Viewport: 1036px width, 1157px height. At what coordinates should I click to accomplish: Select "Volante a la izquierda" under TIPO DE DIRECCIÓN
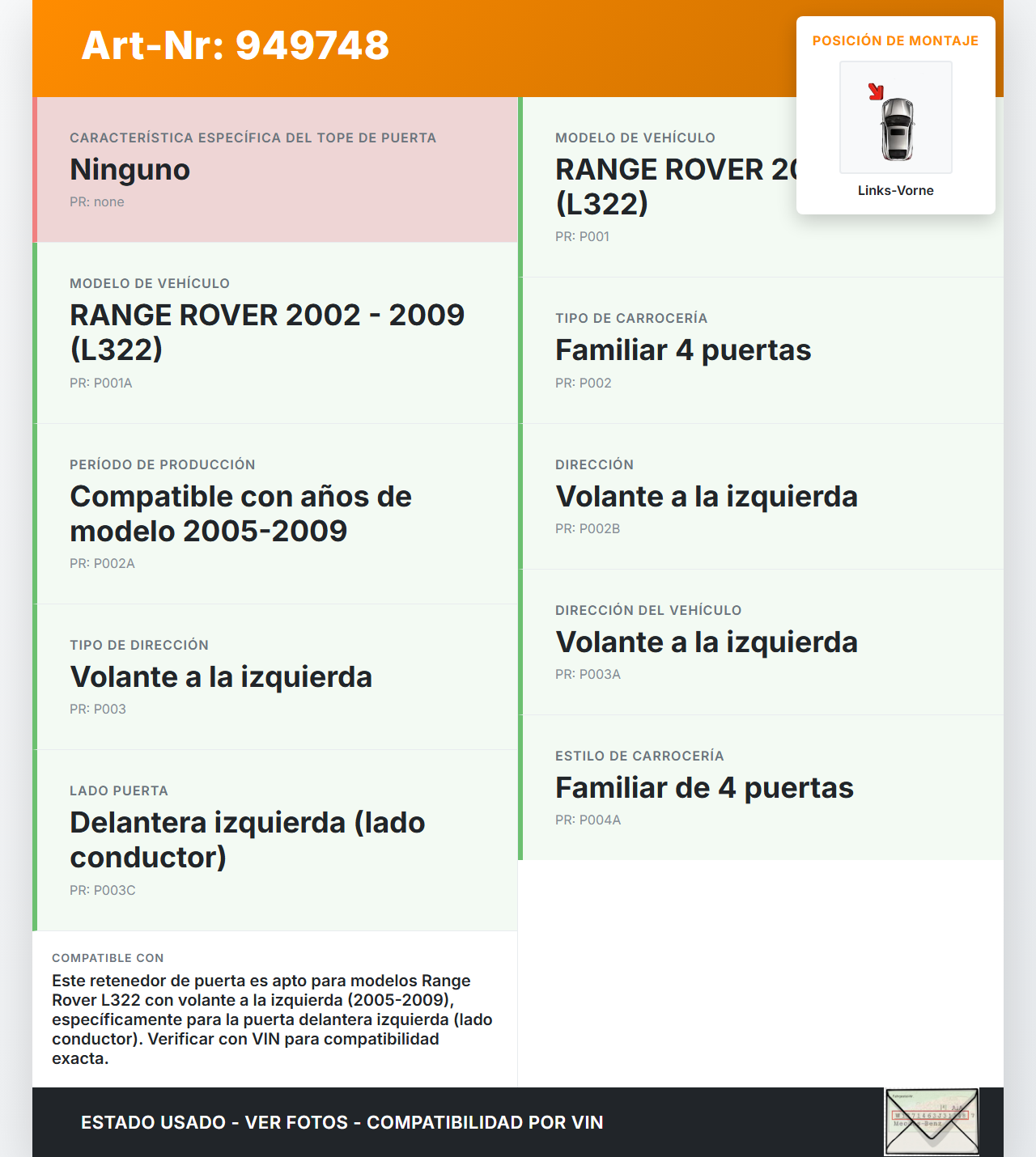tap(221, 676)
